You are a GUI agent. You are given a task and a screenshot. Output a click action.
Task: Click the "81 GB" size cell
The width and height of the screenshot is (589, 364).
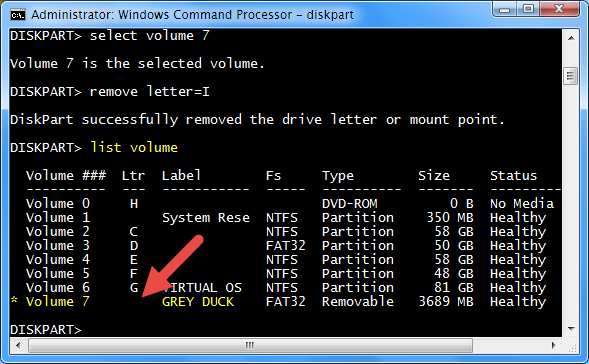click(x=454, y=288)
